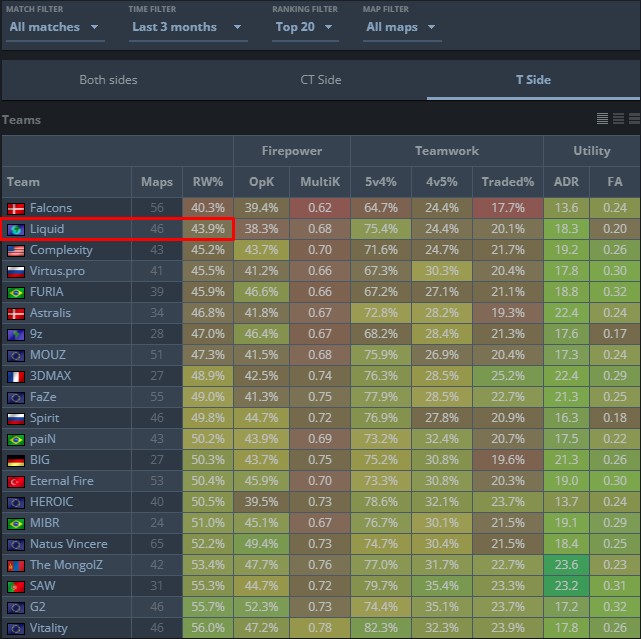The width and height of the screenshot is (641, 639).
Task: Click the Vitality flag icon
Action: click(x=16, y=628)
